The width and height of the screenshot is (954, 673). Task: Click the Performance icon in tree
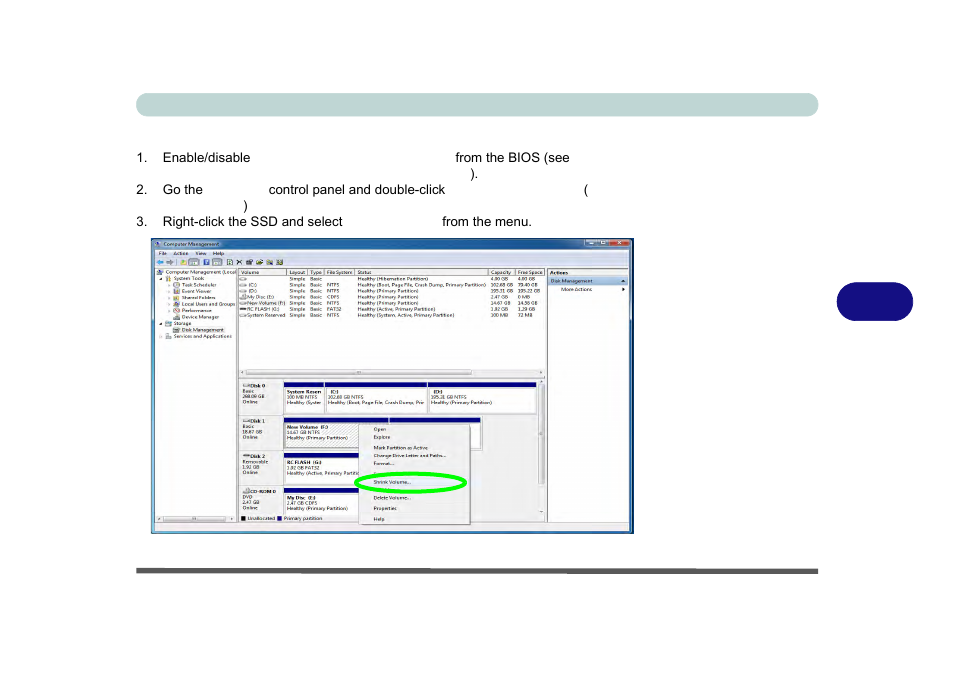tap(176, 310)
